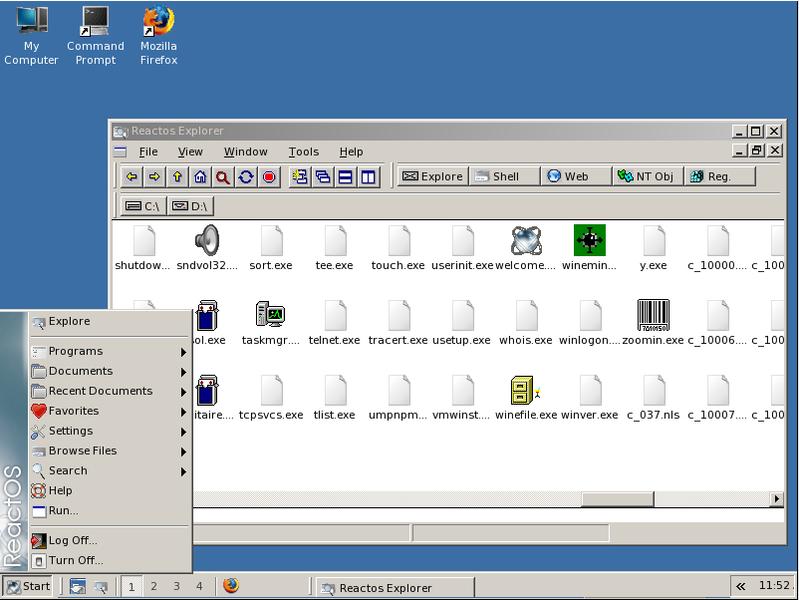Viewport: 799px width, 600px height.
Task: Click the Forward arrow toolbar icon
Action: (x=154, y=177)
